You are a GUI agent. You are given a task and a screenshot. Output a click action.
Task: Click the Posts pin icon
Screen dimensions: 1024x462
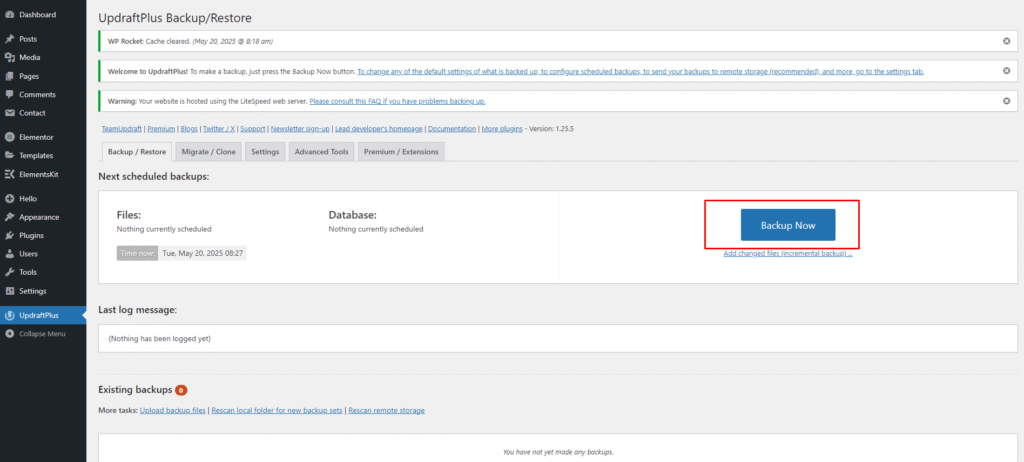pos(10,39)
